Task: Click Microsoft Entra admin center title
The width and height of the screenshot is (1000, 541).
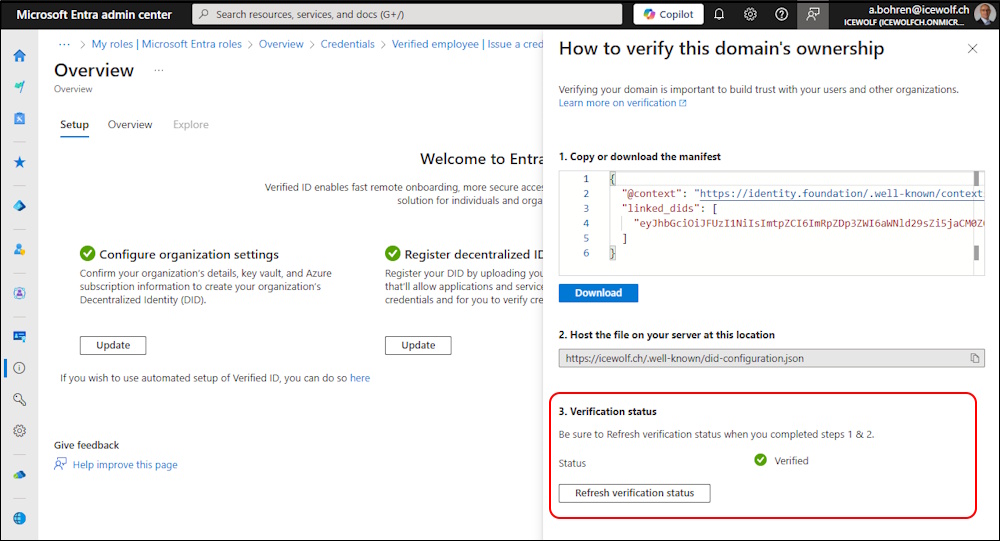Action: click(x=94, y=14)
